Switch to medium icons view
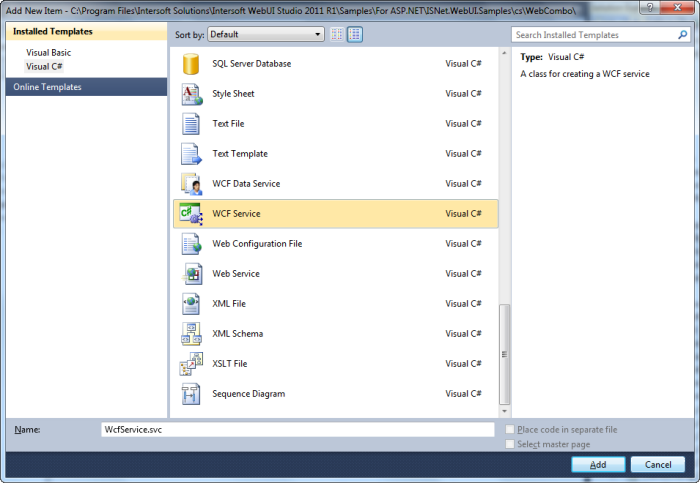700x483 pixels. (354, 34)
